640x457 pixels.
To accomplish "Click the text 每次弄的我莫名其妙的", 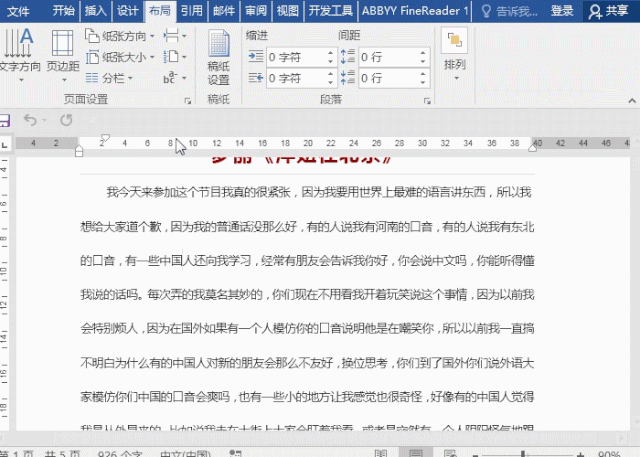I will coord(205,295).
